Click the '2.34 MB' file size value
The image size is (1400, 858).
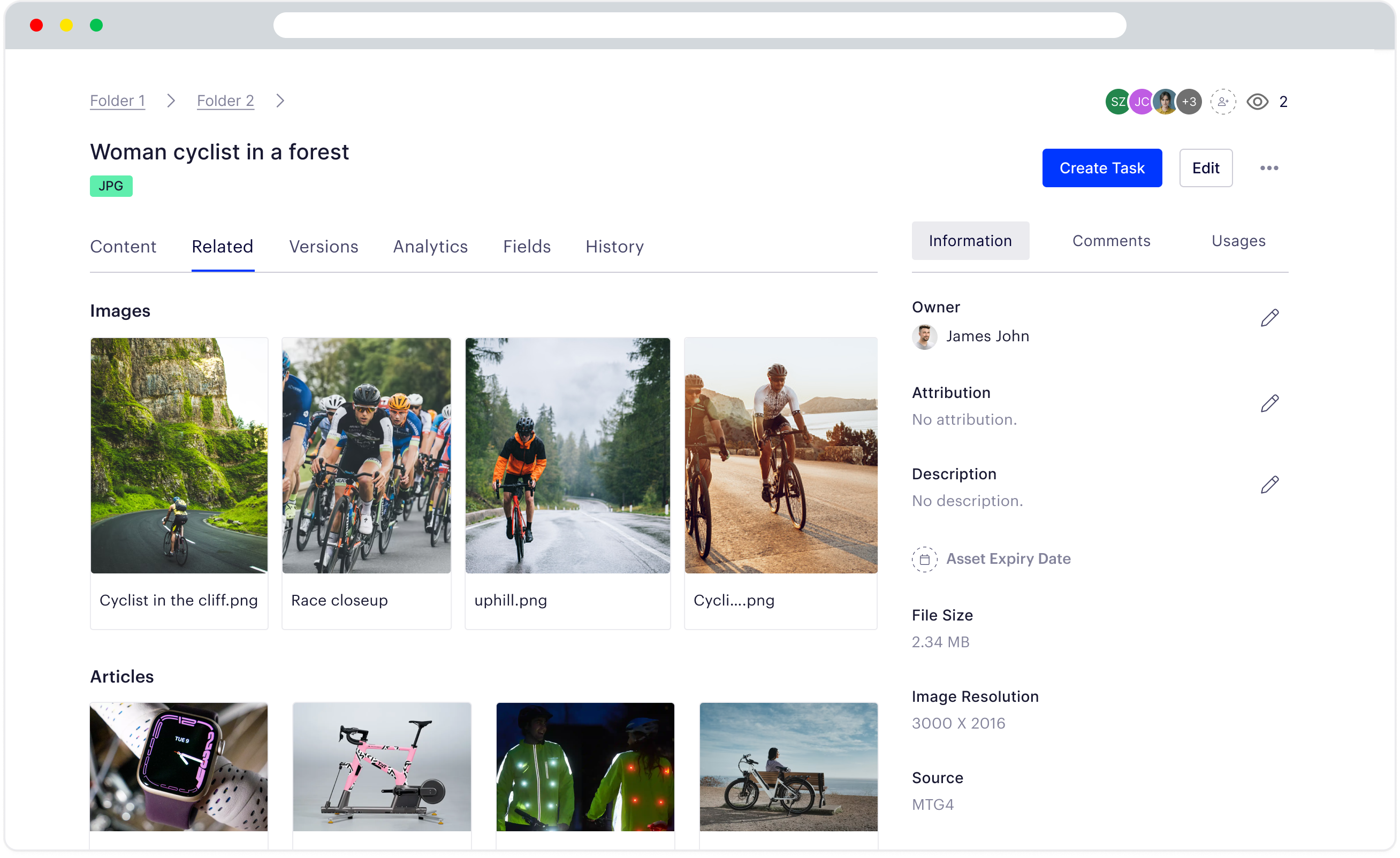[x=940, y=642]
